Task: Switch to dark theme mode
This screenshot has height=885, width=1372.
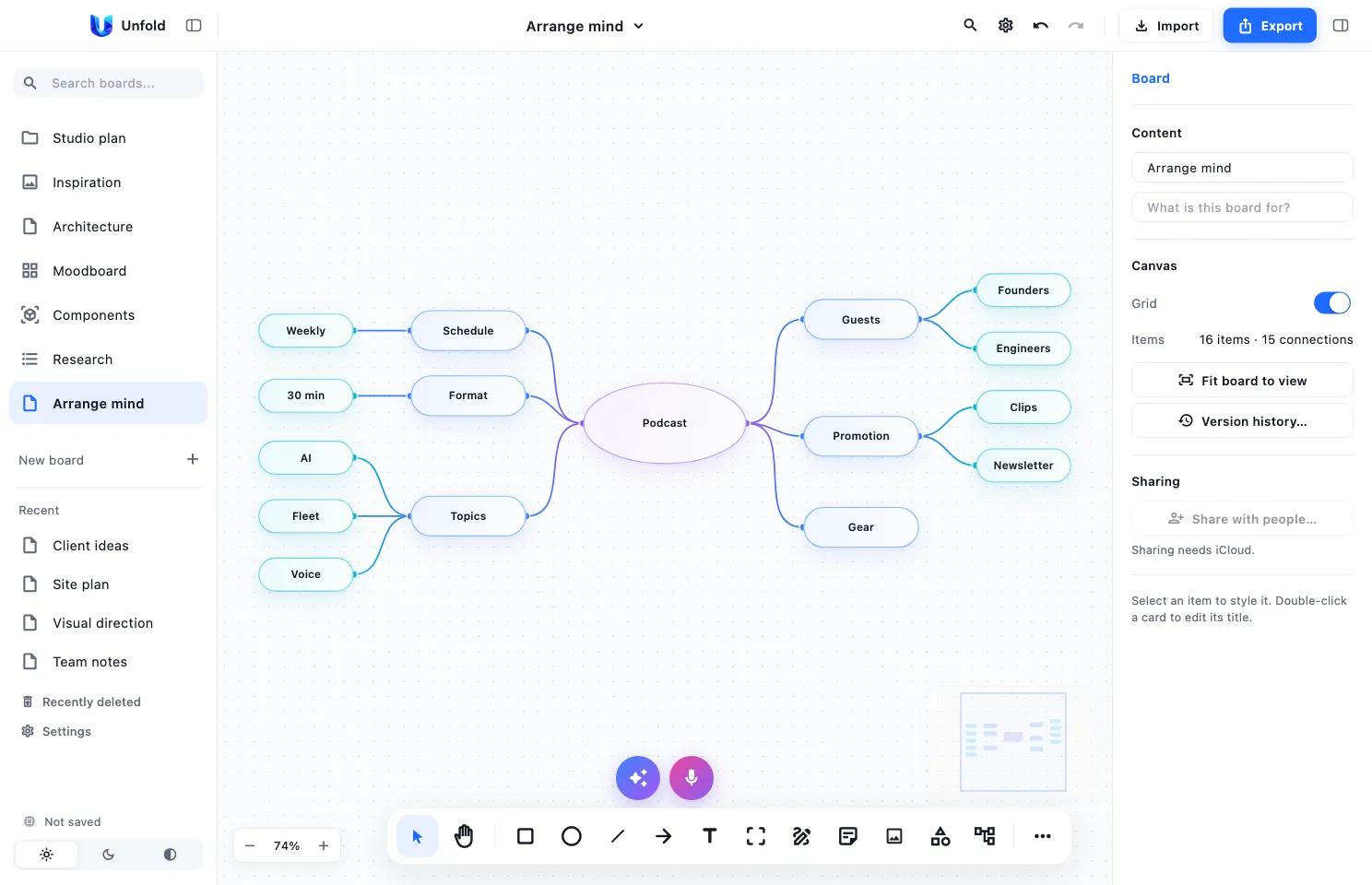Action: (x=109, y=855)
